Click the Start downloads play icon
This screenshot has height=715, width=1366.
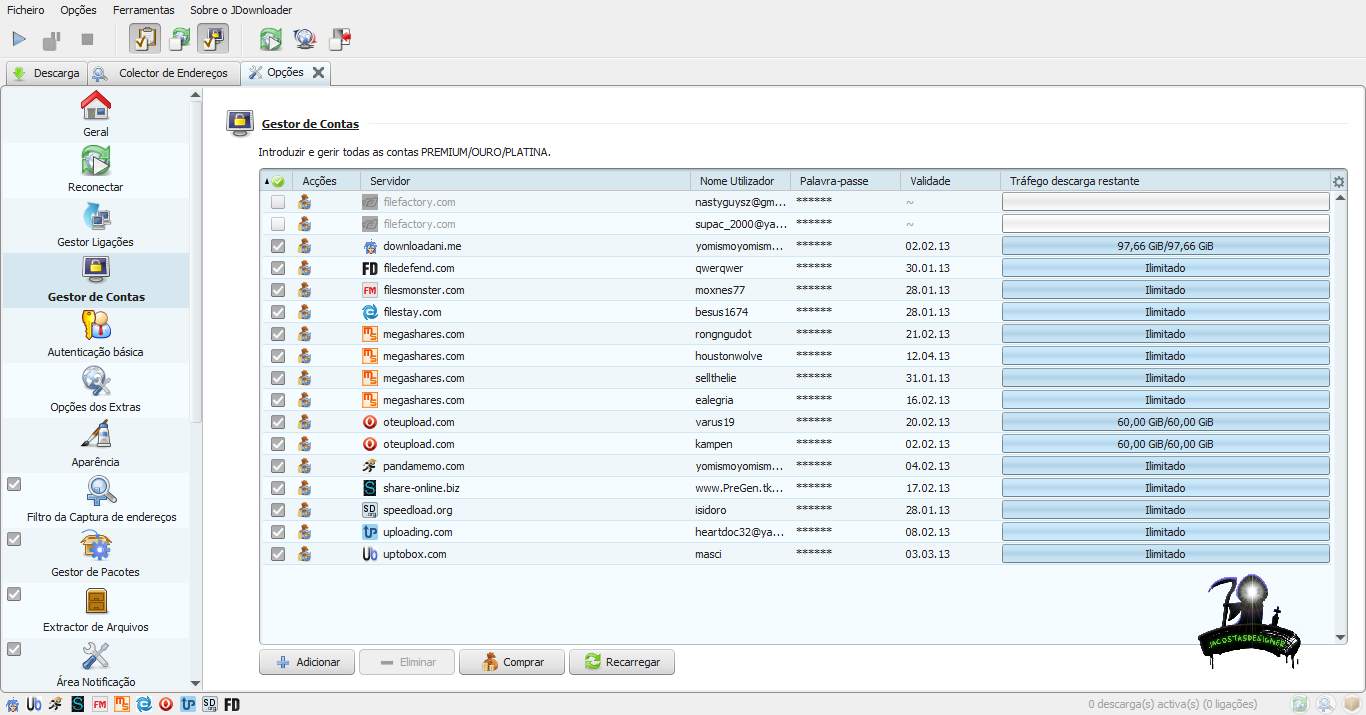pos(19,40)
